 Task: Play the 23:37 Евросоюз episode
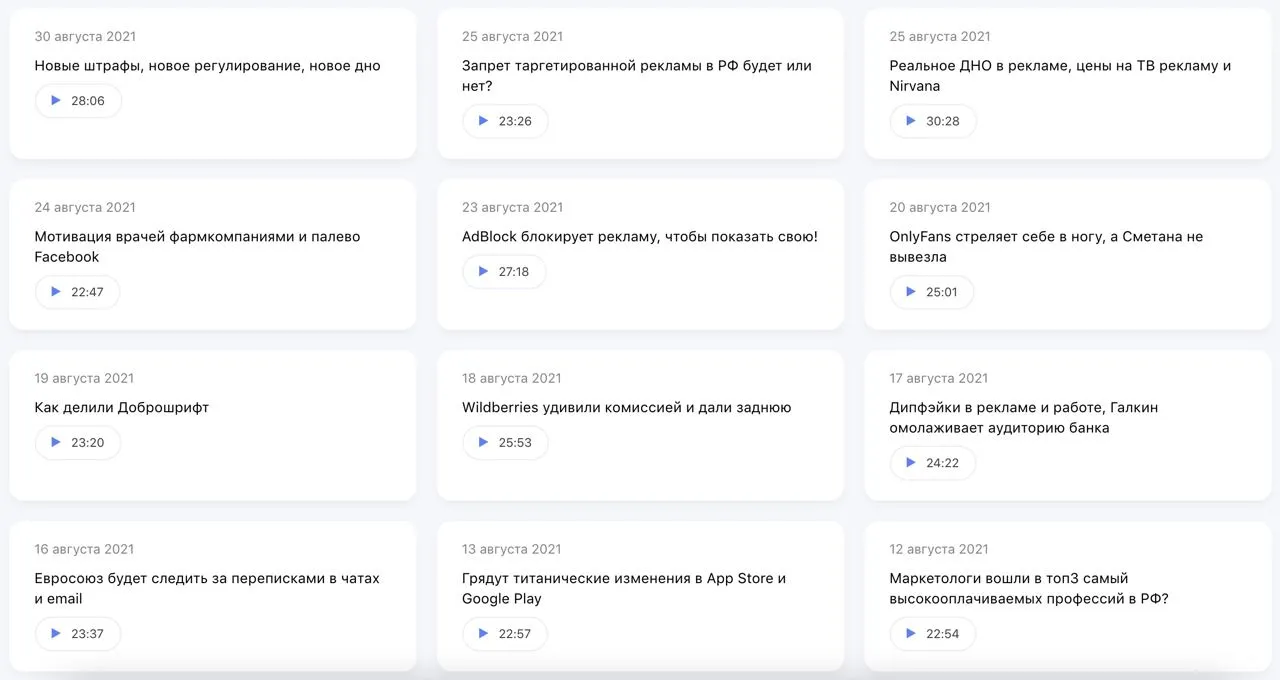click(78, 634)
